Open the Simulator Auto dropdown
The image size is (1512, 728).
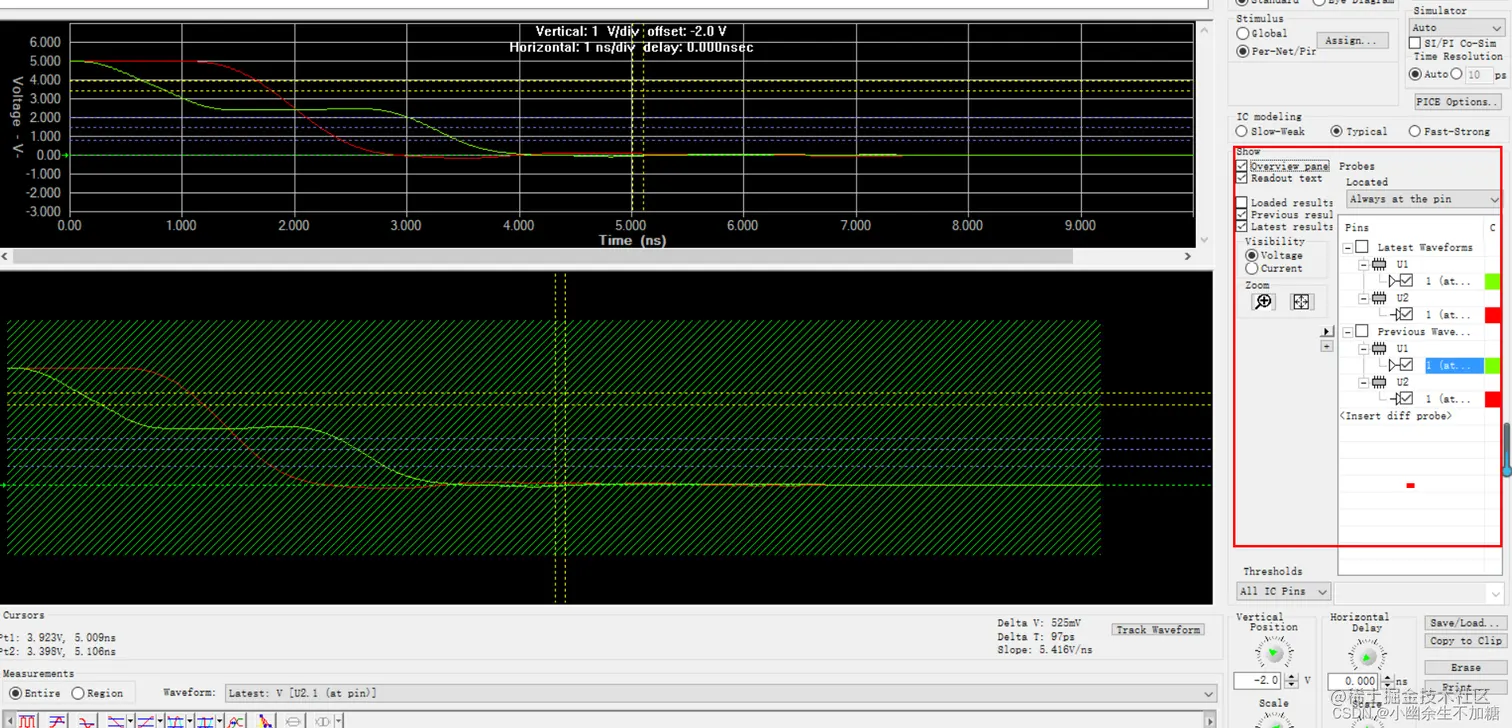pos(1456,27)
